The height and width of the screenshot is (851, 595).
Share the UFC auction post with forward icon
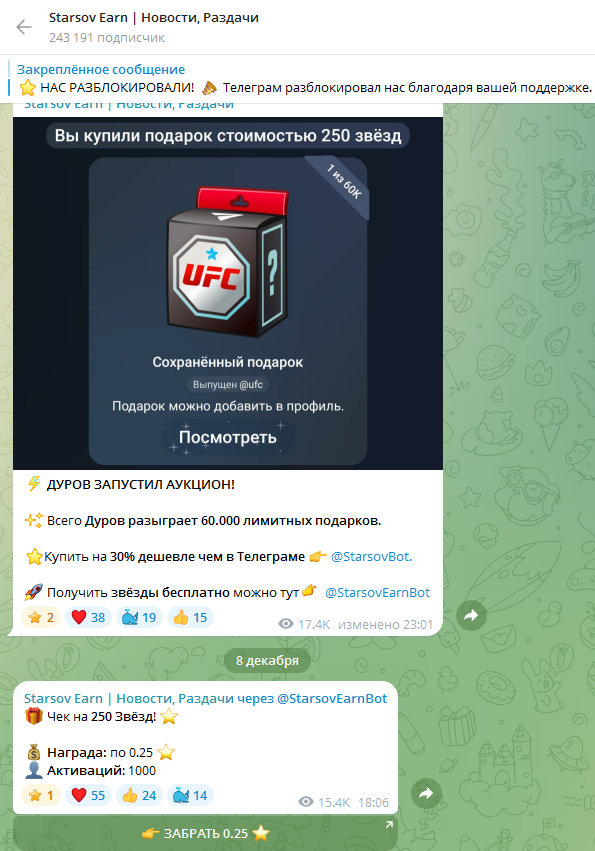[x=471, y=615]
